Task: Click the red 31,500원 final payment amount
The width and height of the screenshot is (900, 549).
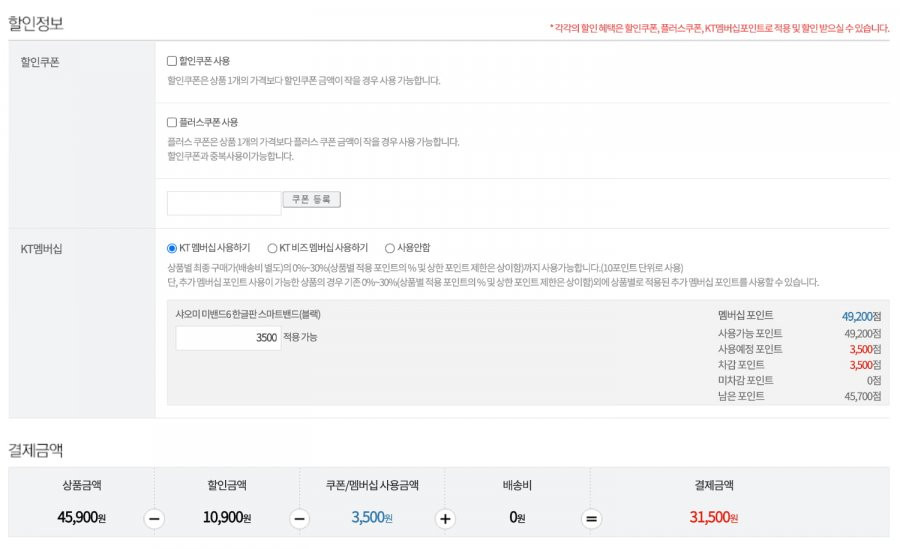Action: coord(713,517)
